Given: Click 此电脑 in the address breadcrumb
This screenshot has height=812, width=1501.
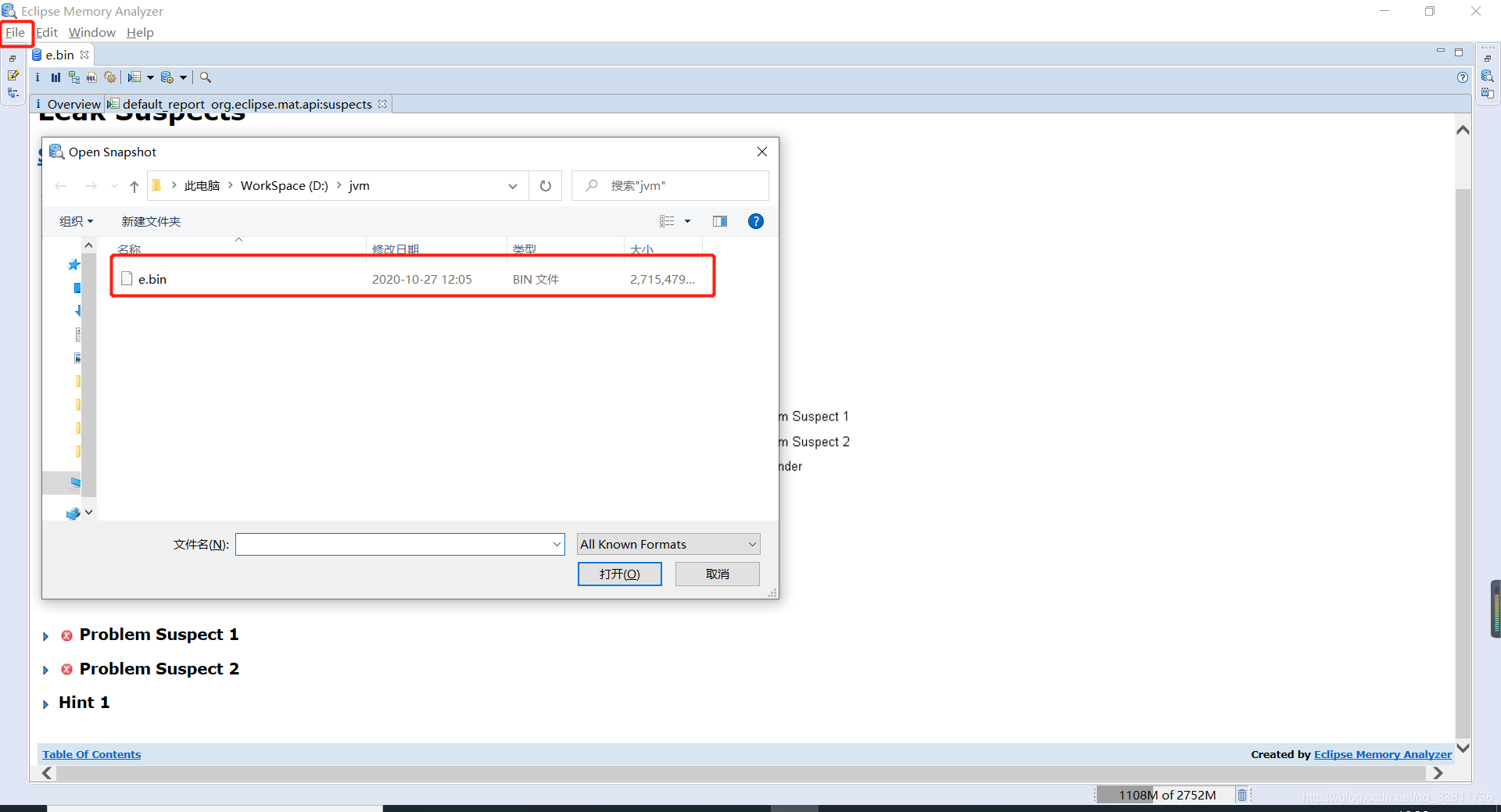Looking at the screenshot, I should coord(202,186).
